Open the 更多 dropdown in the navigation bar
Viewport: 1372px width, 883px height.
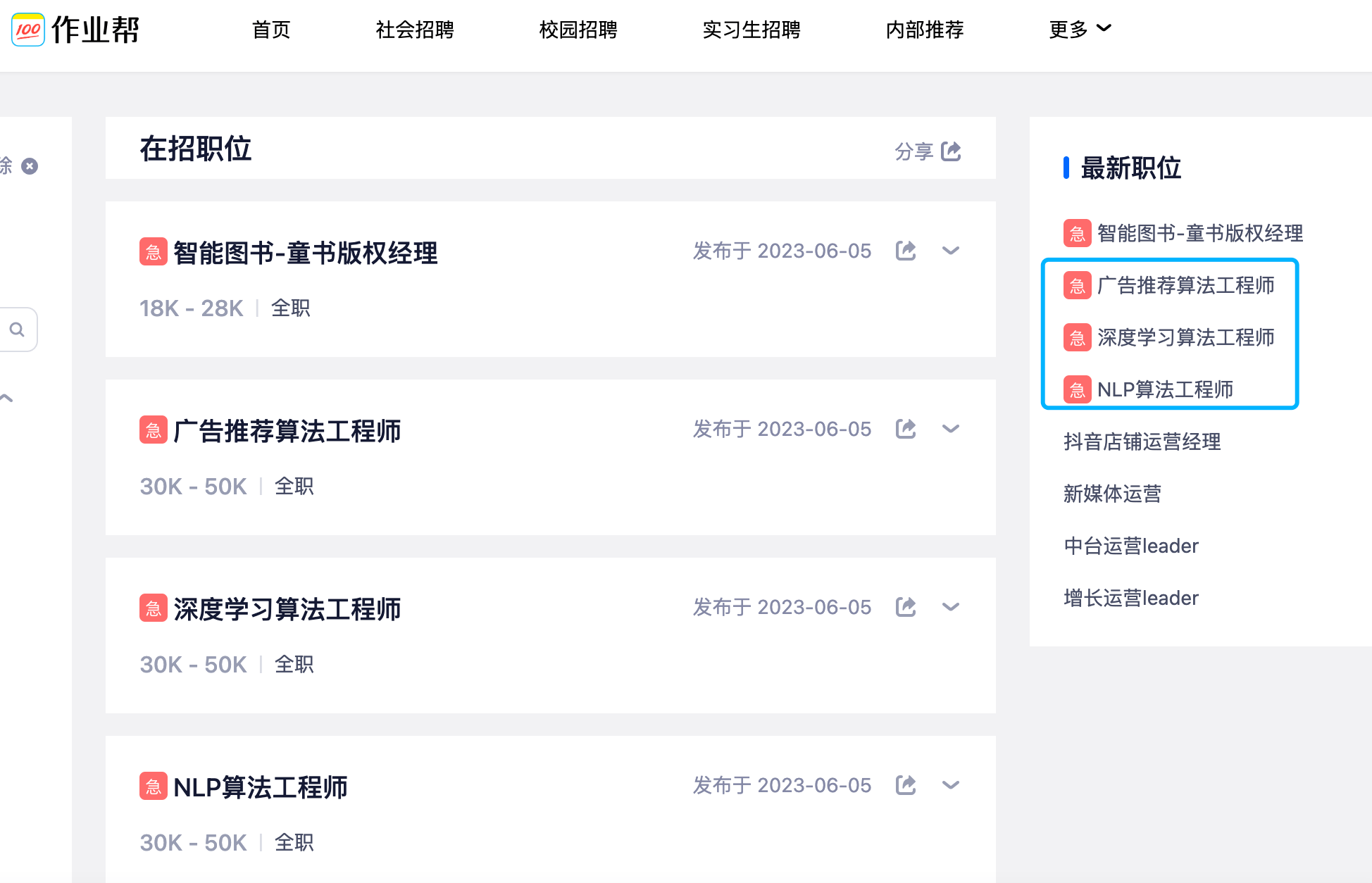tap(1080, 29)
